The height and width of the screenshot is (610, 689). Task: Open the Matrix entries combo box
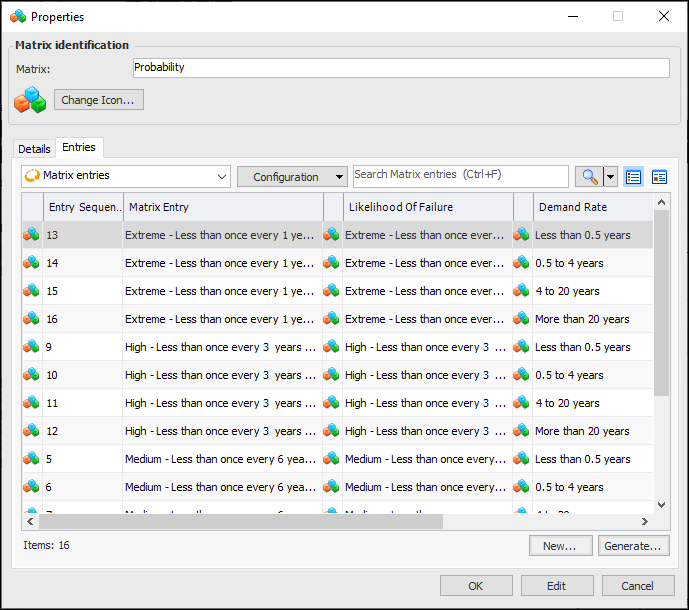tap(126, 176)
